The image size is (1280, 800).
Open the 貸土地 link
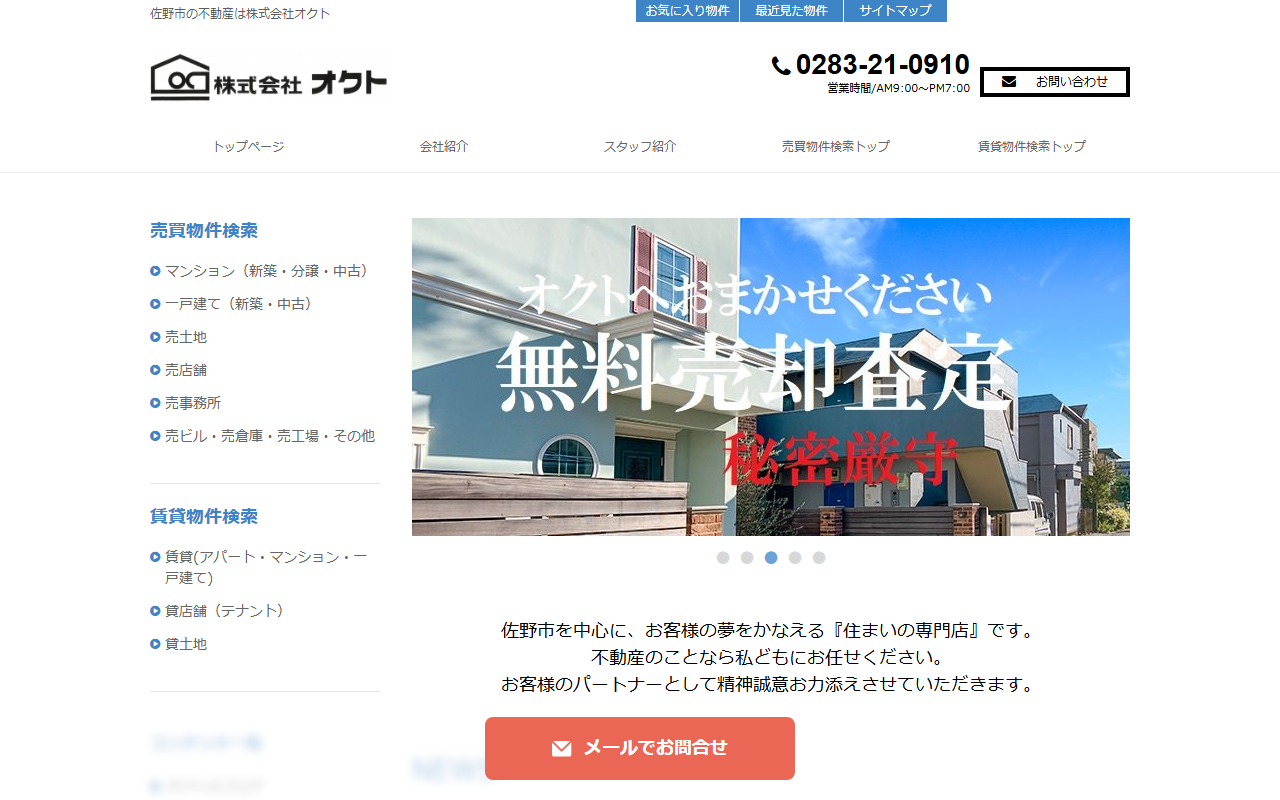186,644
